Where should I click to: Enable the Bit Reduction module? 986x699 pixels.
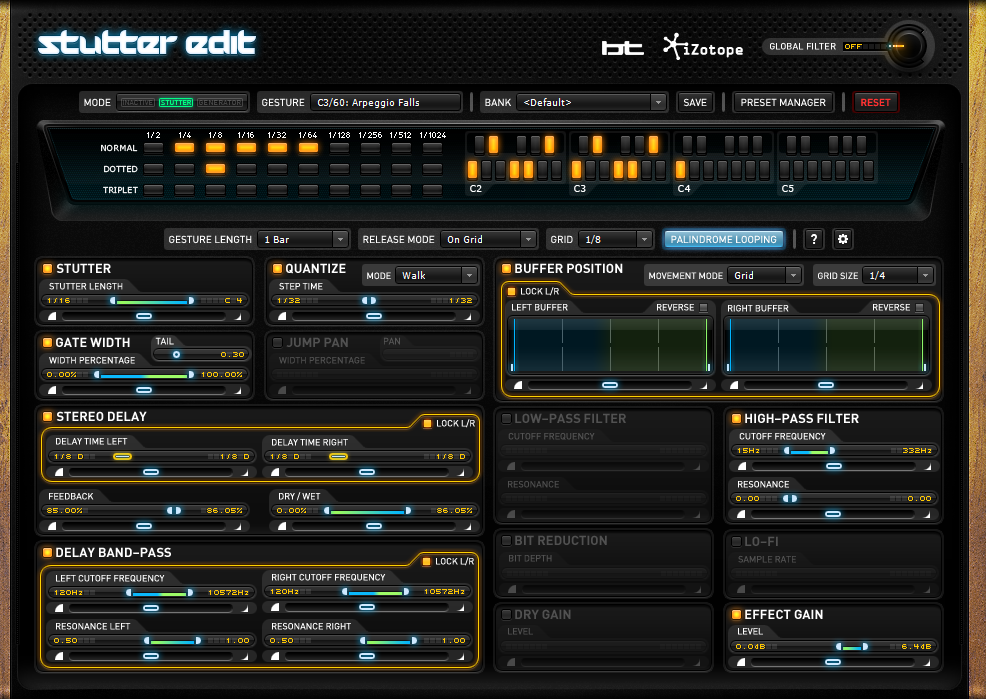point(506,541)
